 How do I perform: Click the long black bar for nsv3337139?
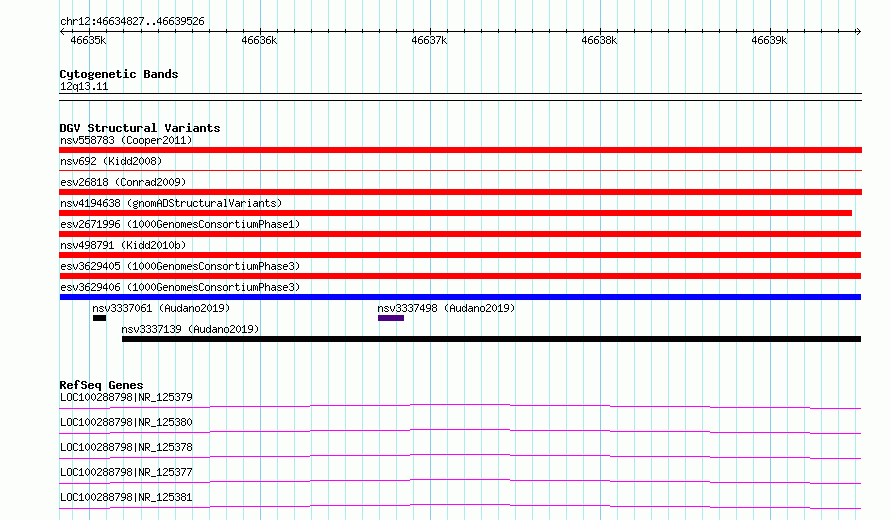[492, 339]
